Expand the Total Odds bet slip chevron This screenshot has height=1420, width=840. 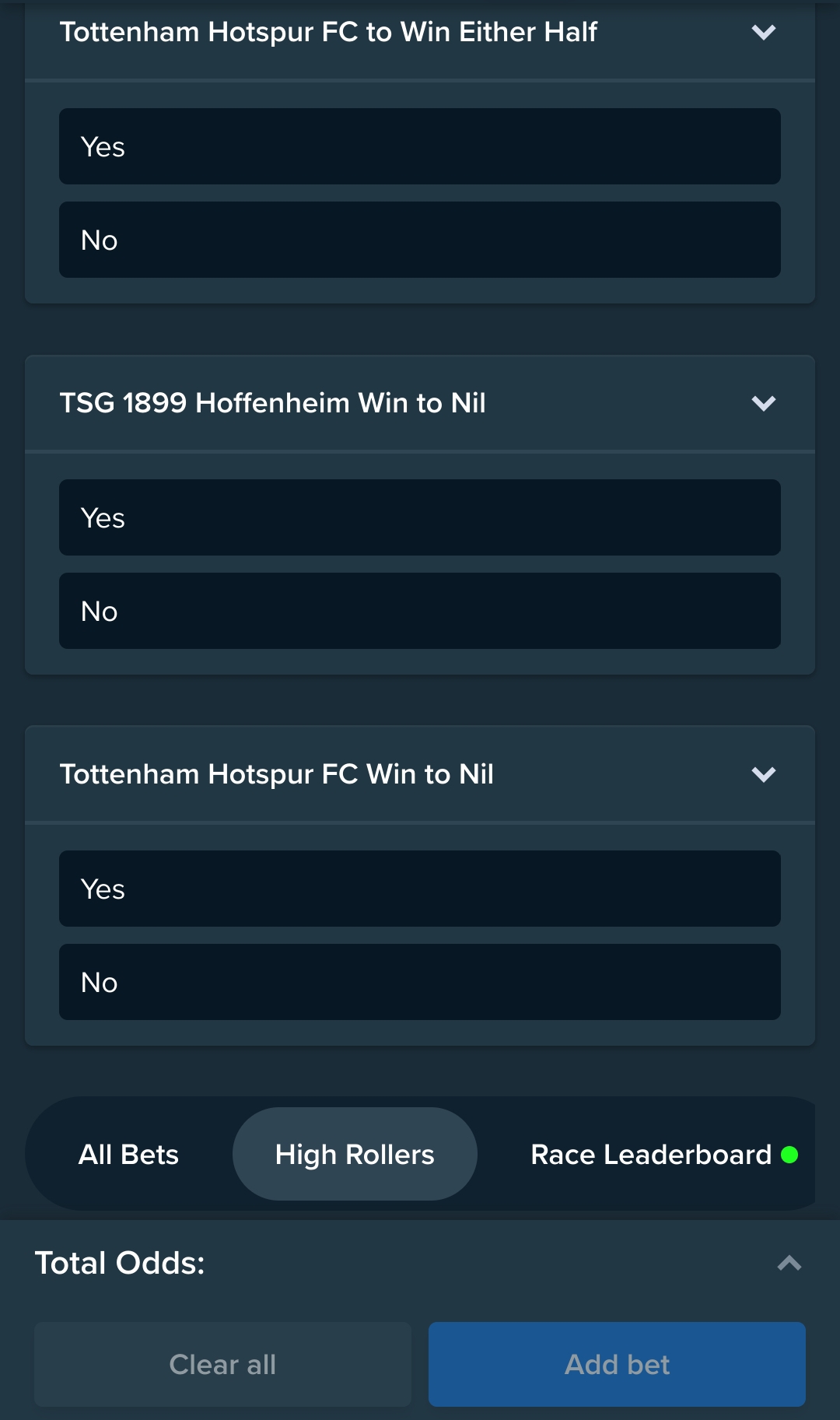click(789, 1263)
